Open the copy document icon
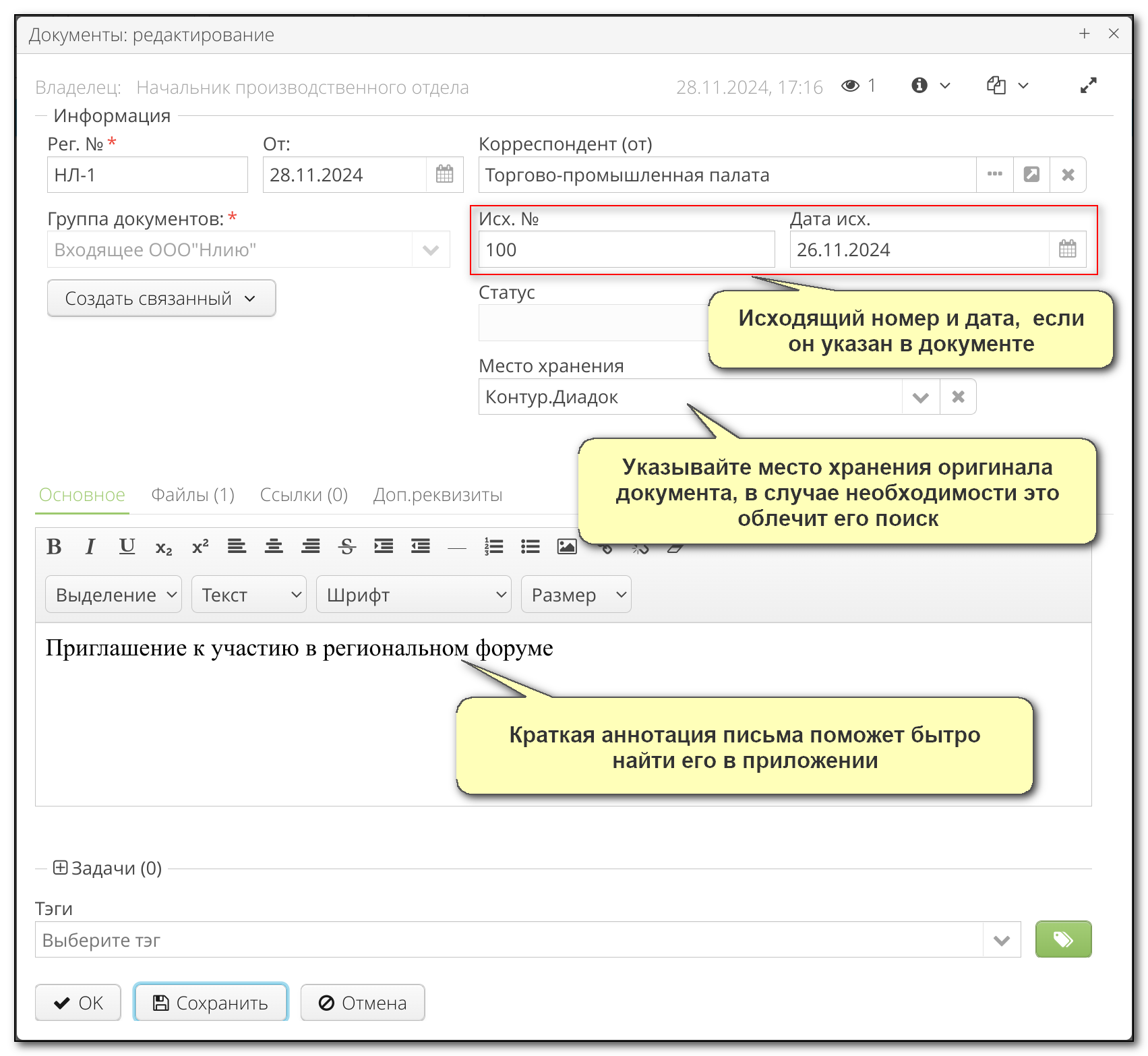This screenshot has height=1056, width=1148. [996, 86]
